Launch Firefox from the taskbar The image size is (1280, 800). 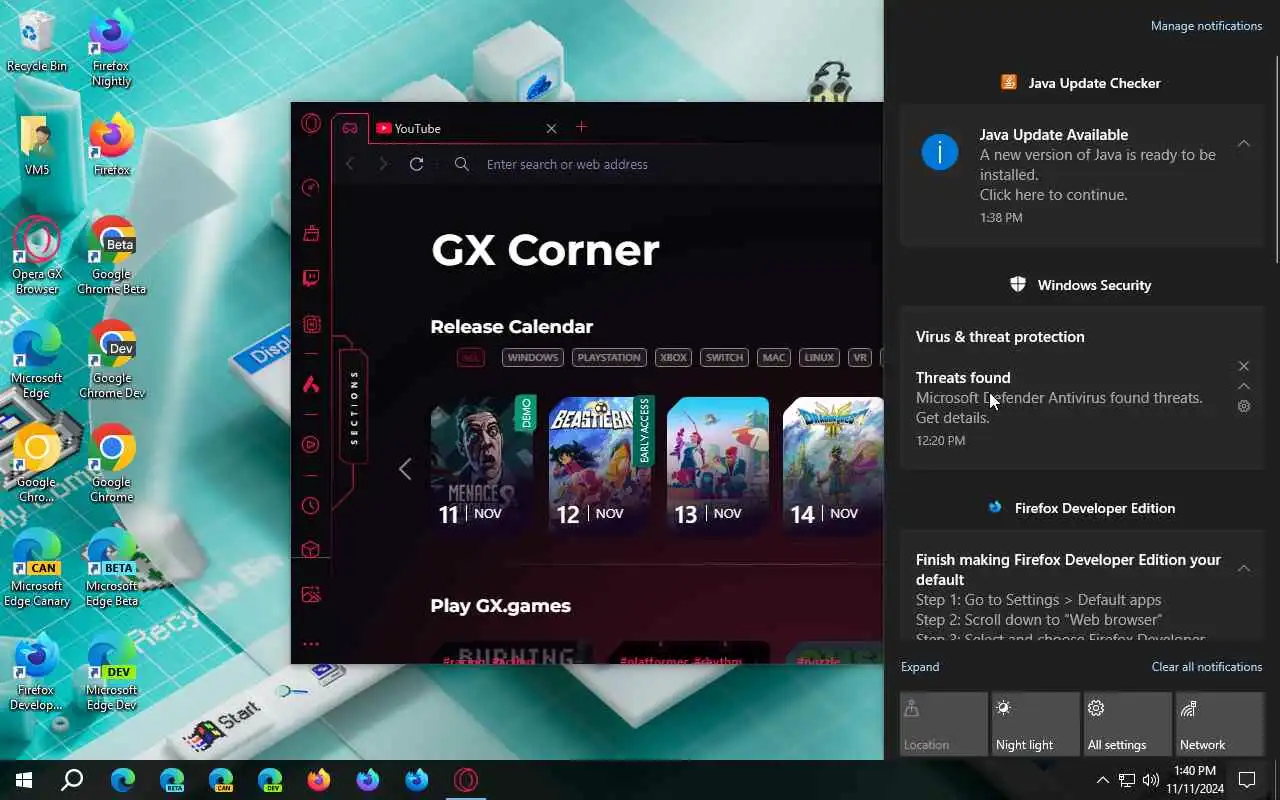319,780
